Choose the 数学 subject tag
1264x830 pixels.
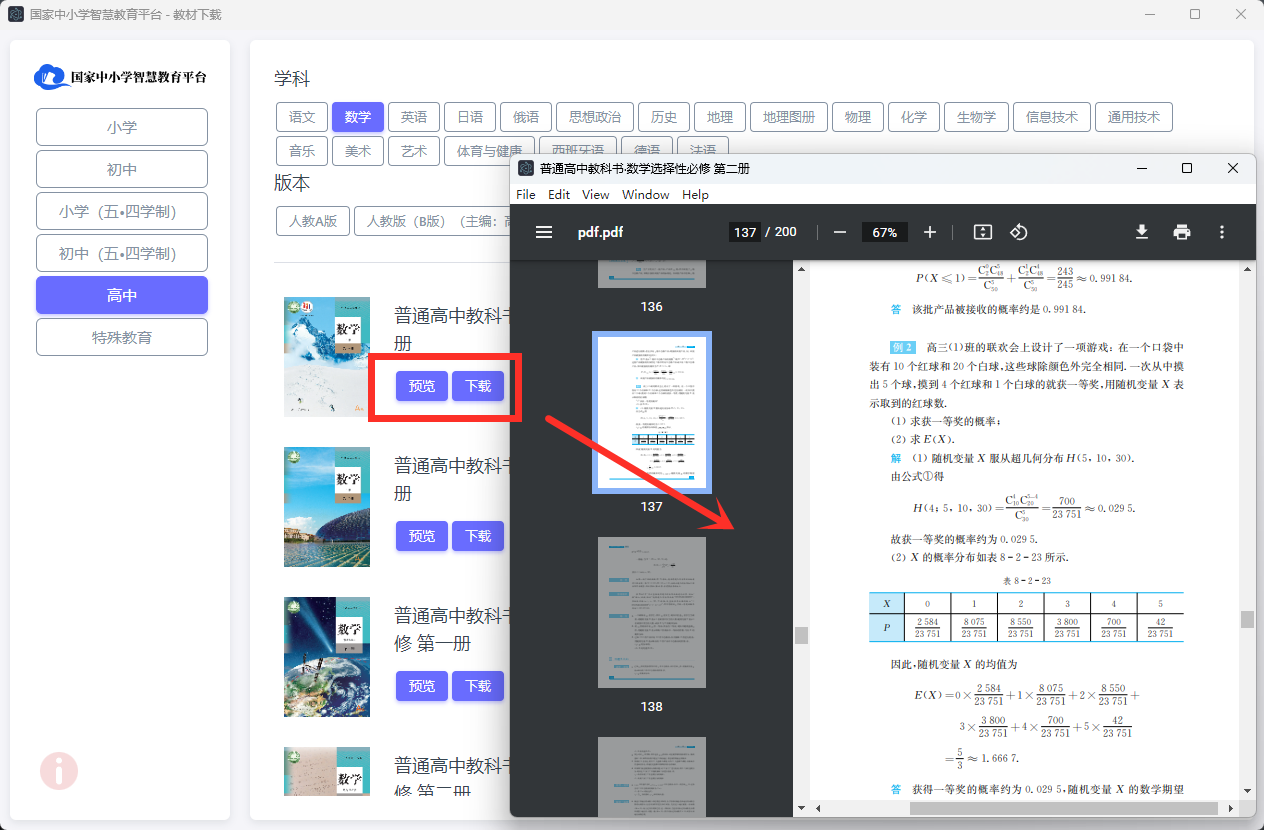point(358,117)
